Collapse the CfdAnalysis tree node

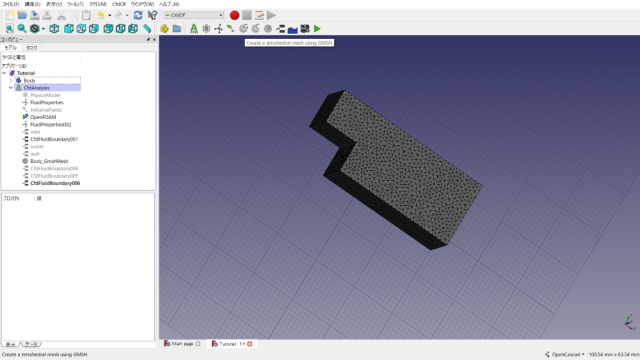pyautogui.click(x=11, y=88)
